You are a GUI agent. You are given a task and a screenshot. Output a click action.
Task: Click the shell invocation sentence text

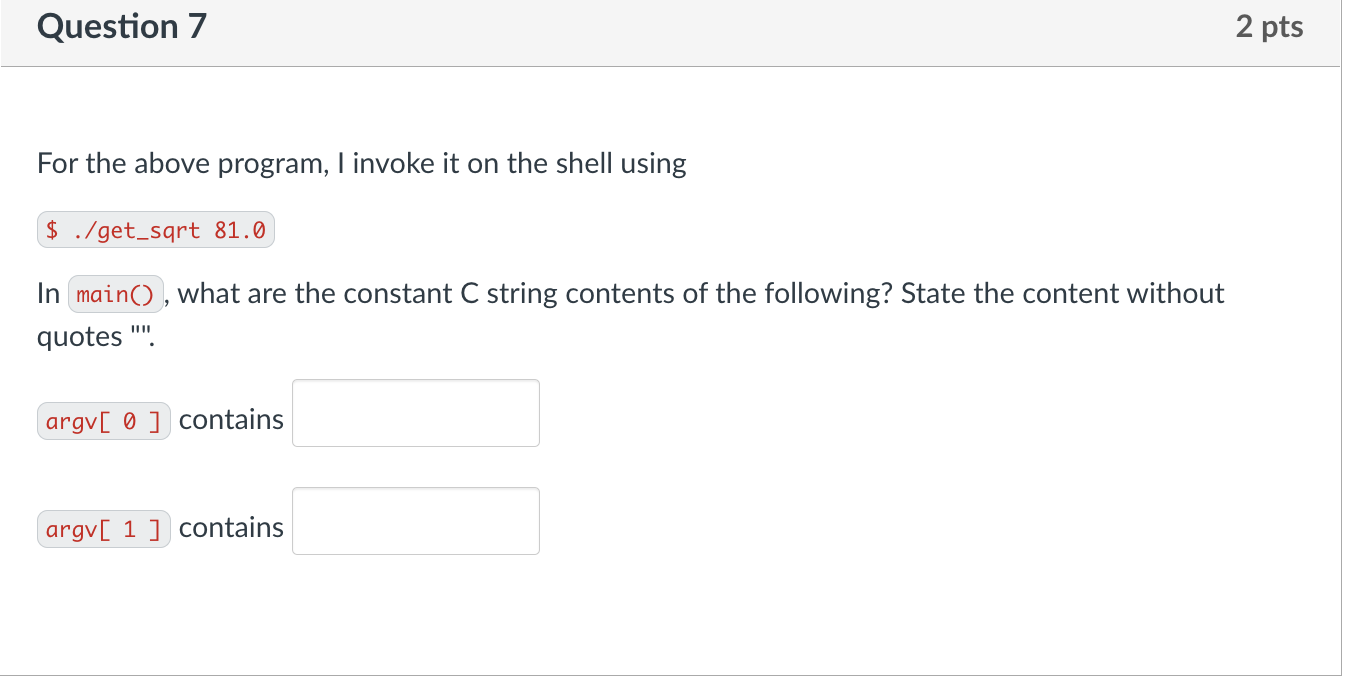click(360, 163)
